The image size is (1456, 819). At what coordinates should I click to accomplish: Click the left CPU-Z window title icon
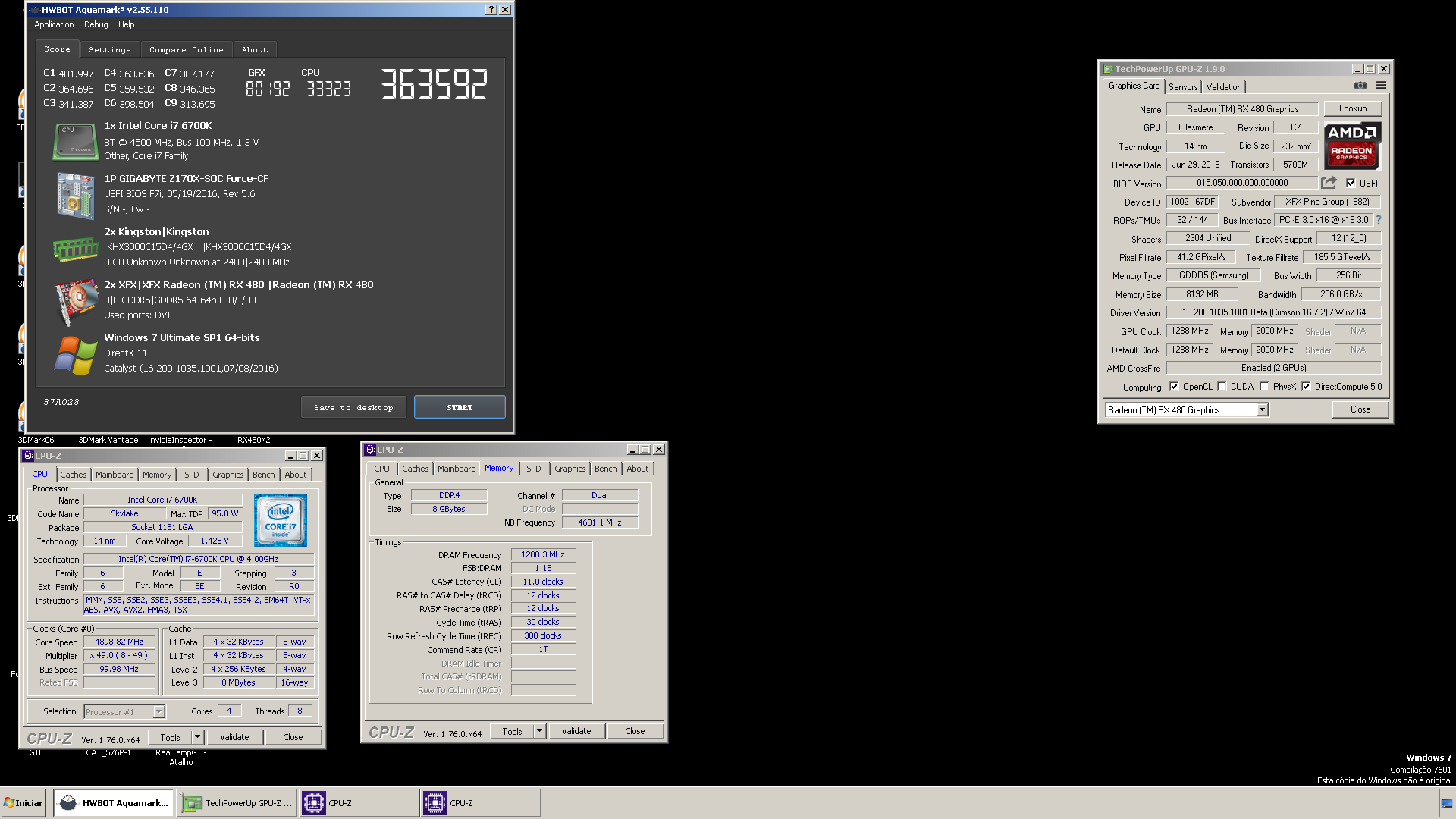(28, 456)
